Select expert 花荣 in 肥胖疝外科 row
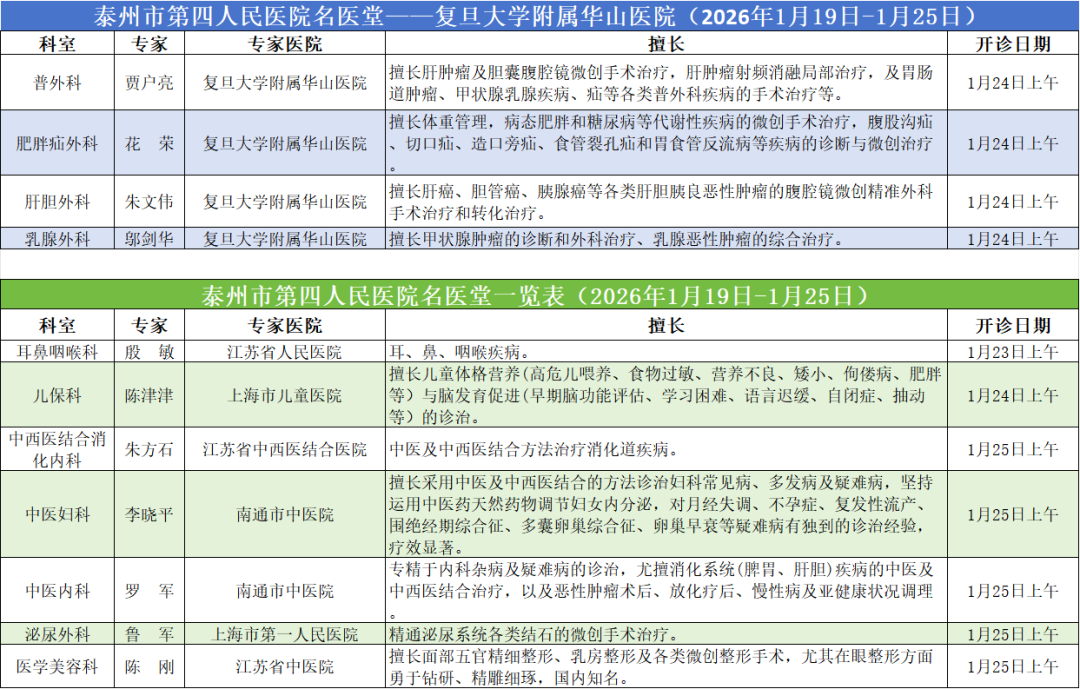Screen dimensions: 1080x689 150,142
